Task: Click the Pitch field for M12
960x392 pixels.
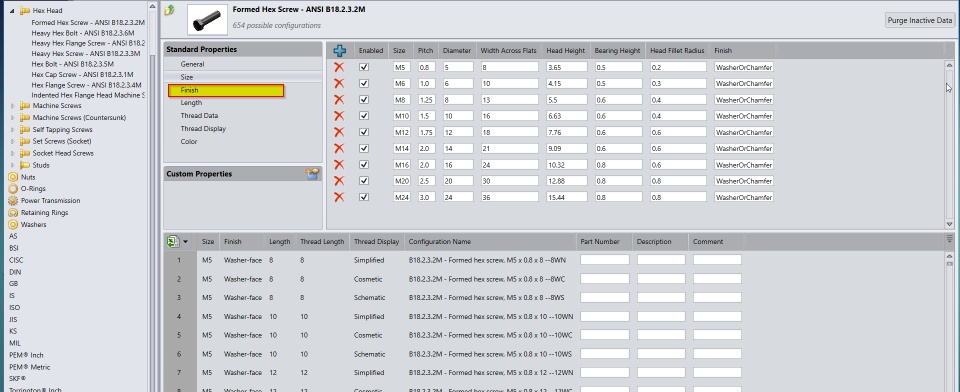Action: coord(427,132)
